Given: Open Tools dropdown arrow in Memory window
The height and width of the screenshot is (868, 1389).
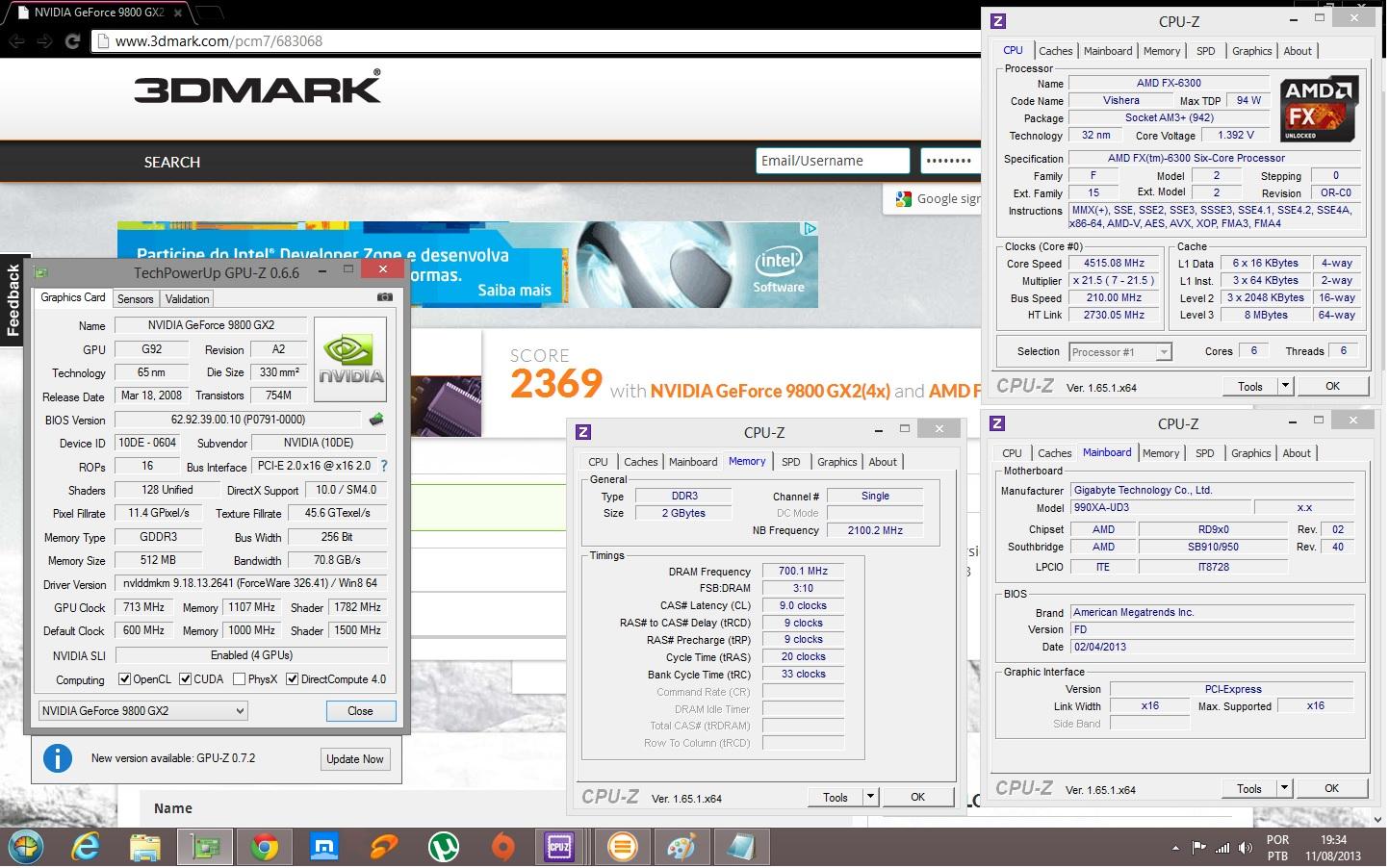Looking at the screenshot, I should (869, 797).
